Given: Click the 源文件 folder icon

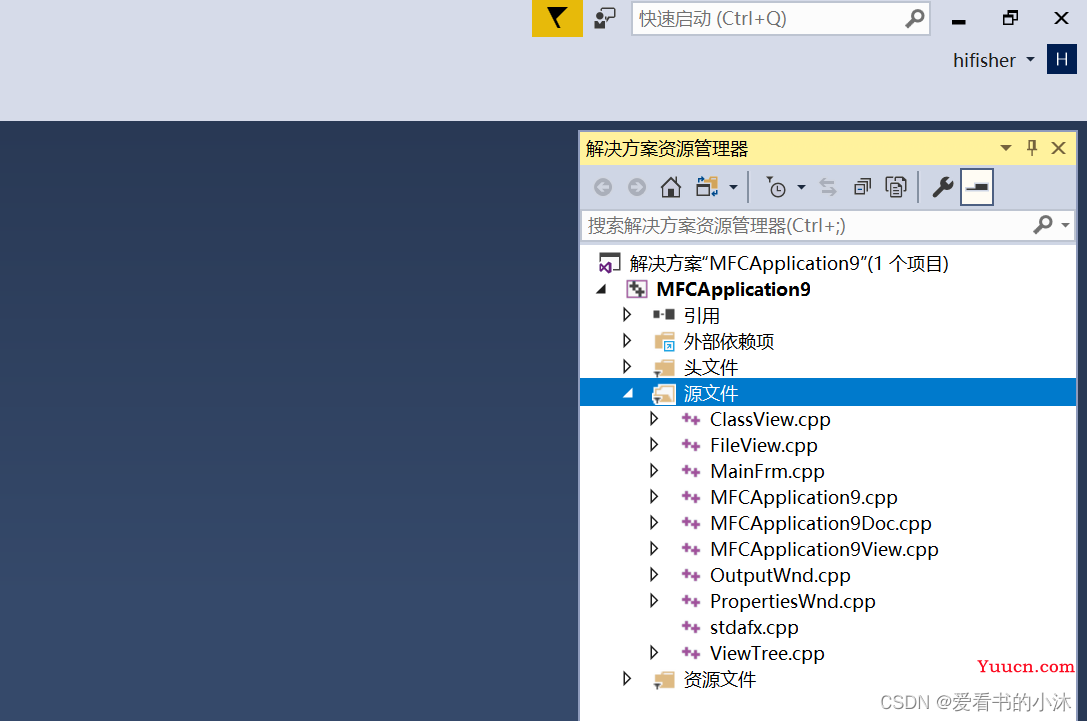Looking at the screenshot, I should 664,394.
